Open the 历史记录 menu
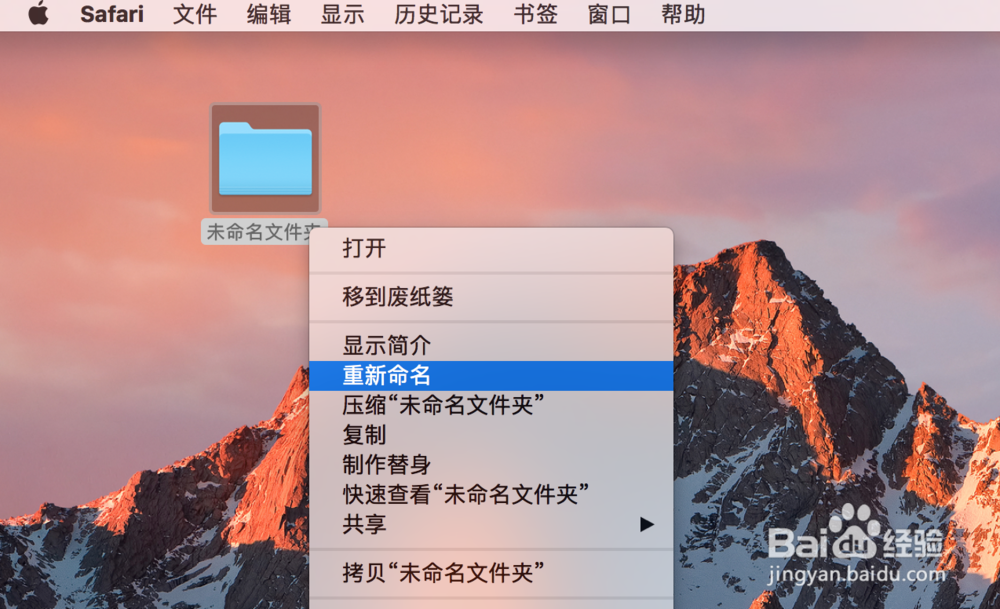1000x609 pixels. coord(439,14)
